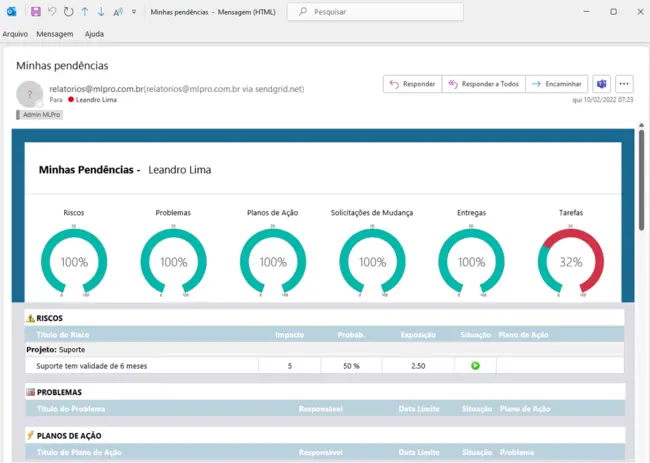Click 'Projeto: Suporte' group row
Image resolution: width=650 pixels, height=463 pixels.
324,349
